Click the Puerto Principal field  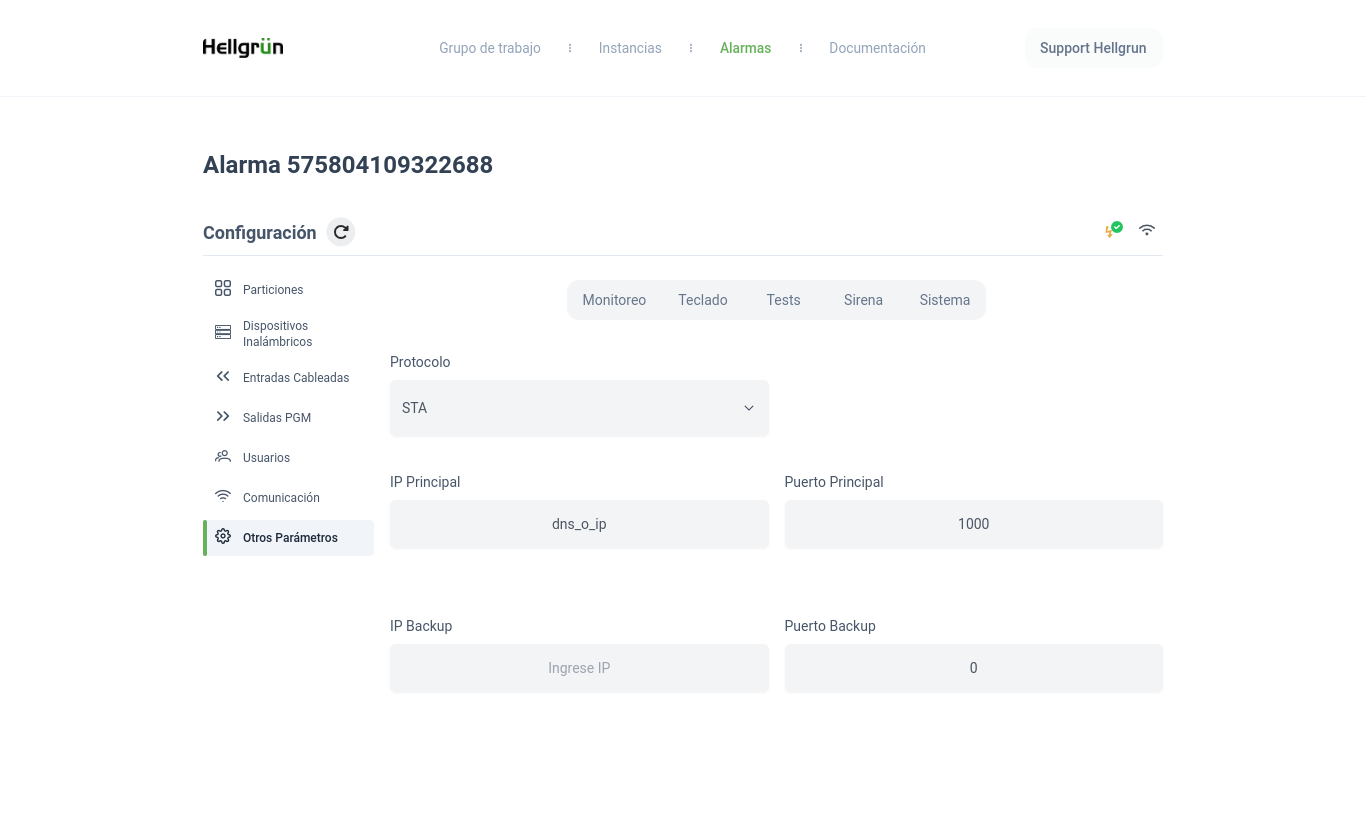[x=973, y=524]
